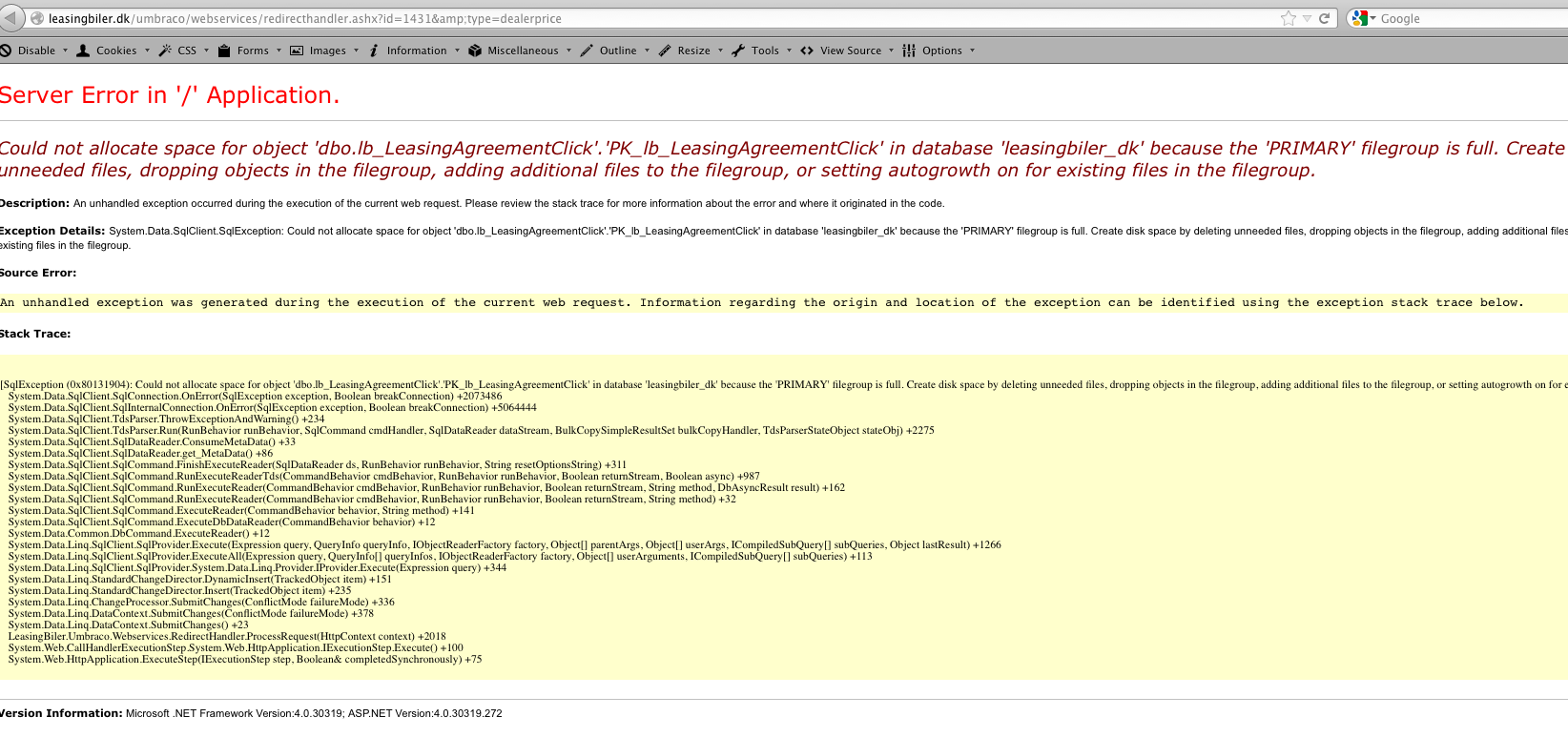This screenshot has height=737, width=1568.
Task: Click the Miscellaneous box icon
Action: tap(475, 51)
